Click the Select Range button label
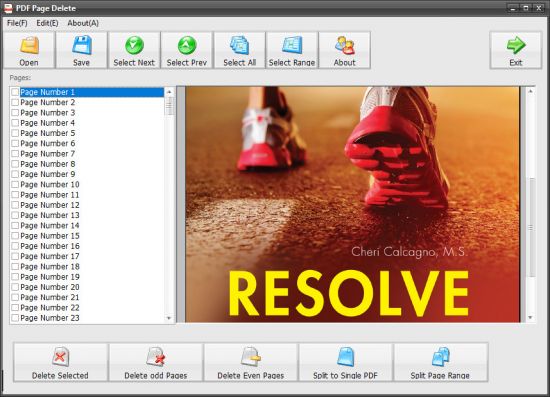Viewport: 550px width, 397px height. pyautogui.click(x=292, y=63)
